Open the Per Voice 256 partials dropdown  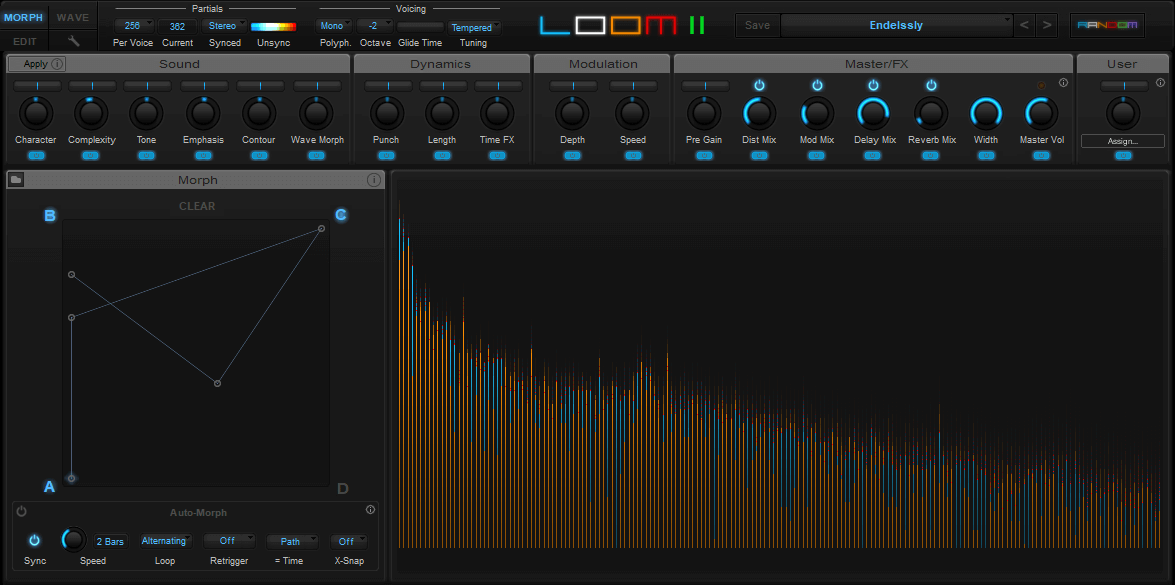coord(134,26)
